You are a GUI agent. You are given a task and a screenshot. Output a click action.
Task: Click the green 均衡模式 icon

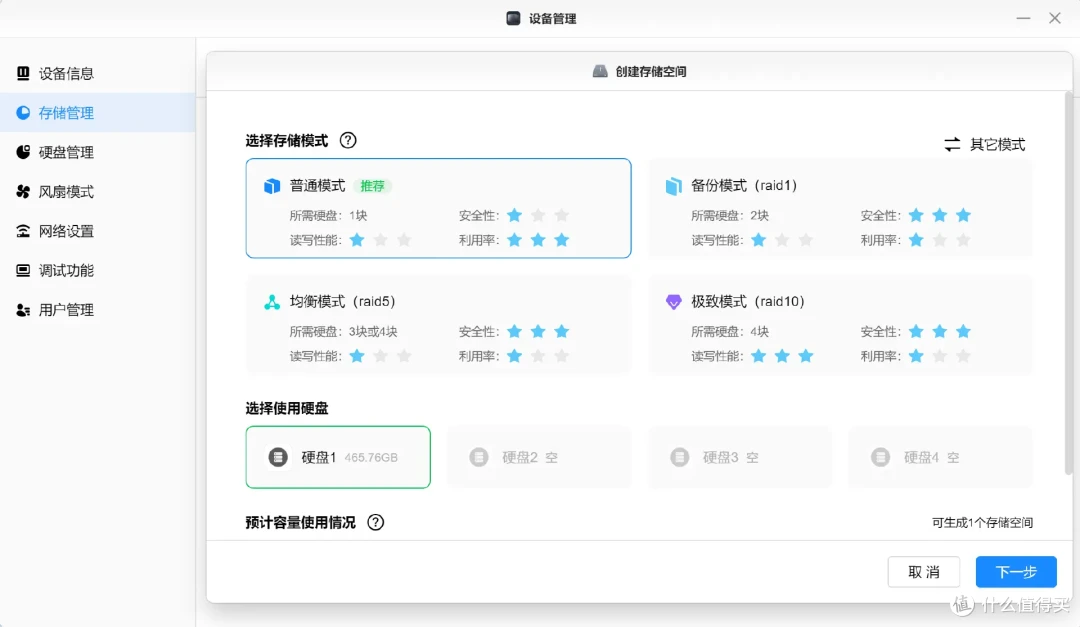coord(272,302)
